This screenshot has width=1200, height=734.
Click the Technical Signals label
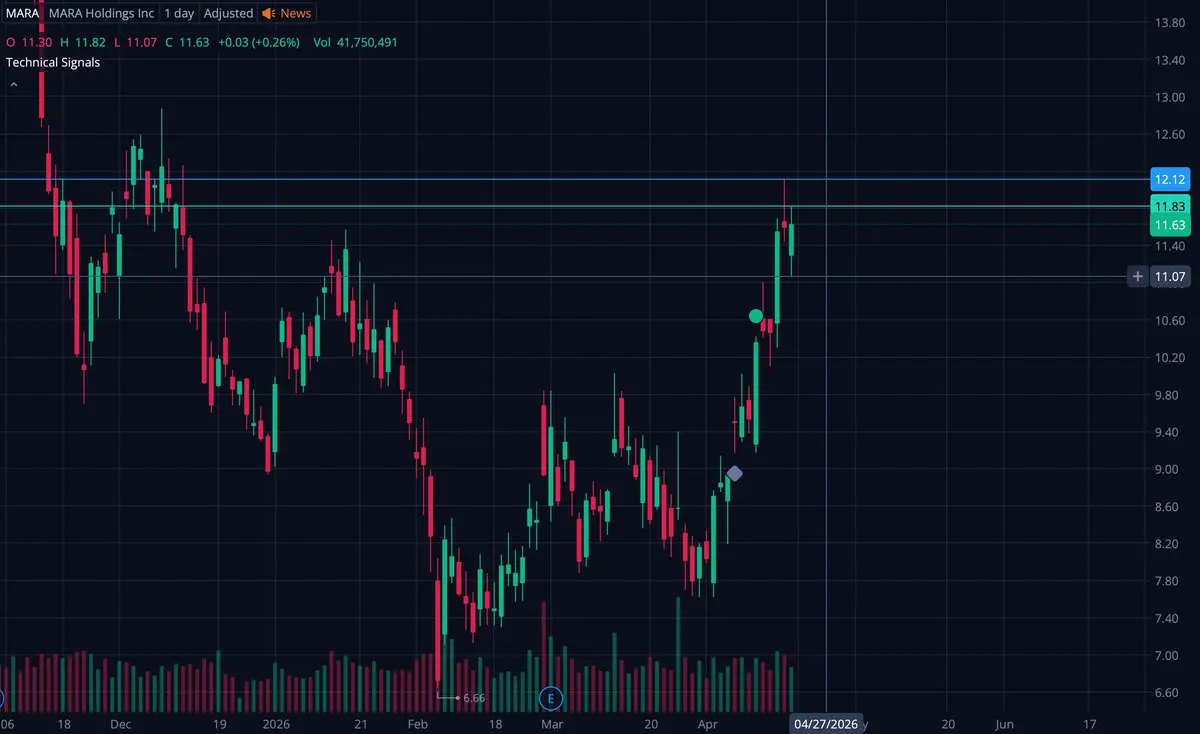[x=53, y=62]
